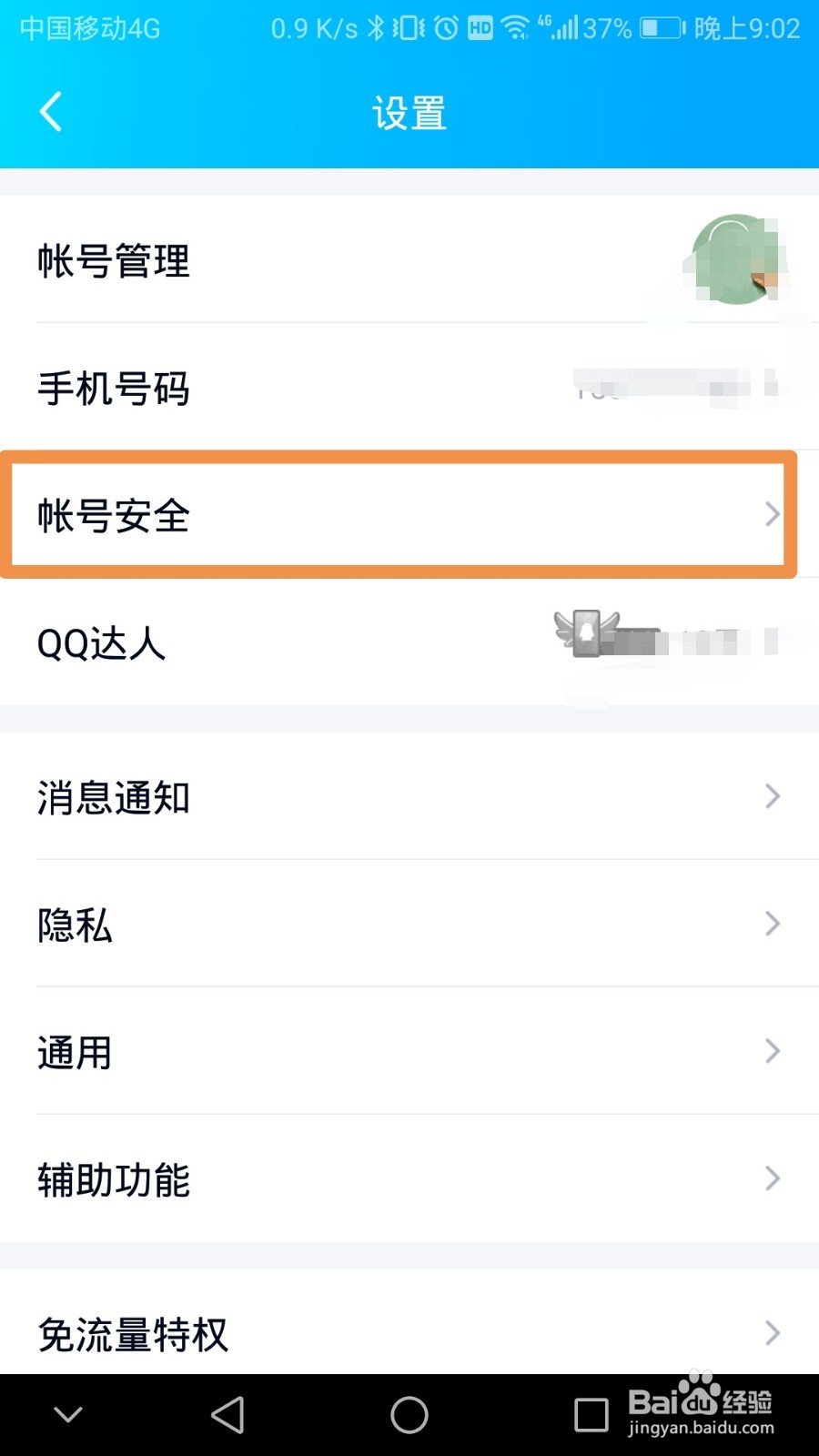Hide navigation bar with down arrow
Image resolution: width=819 pixels, height=1456 pixels.
tap(68, 1414)
